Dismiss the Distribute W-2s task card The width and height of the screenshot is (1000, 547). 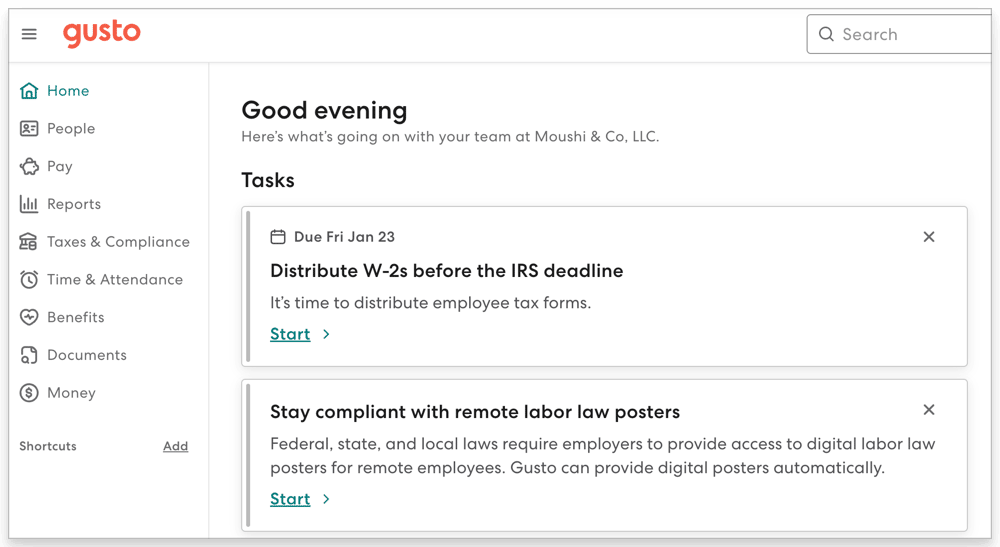[929, 237]
